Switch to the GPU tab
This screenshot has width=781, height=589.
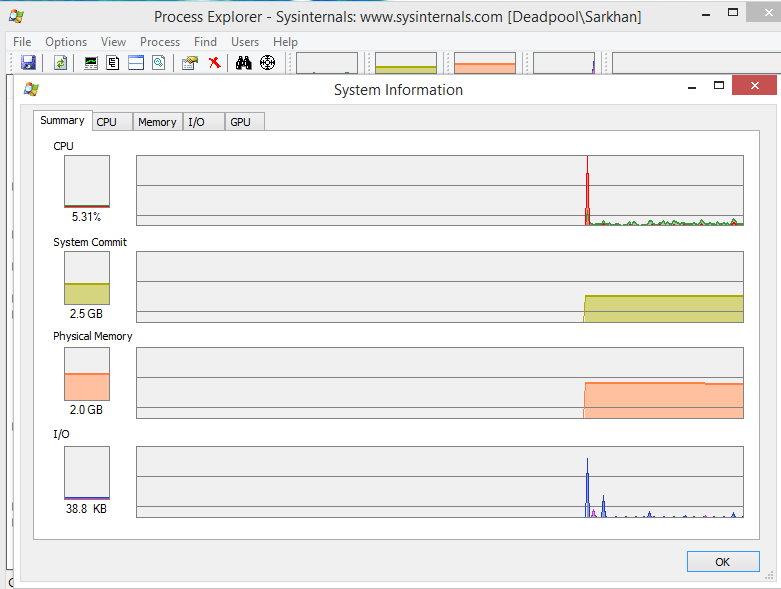tap(245, 122)
